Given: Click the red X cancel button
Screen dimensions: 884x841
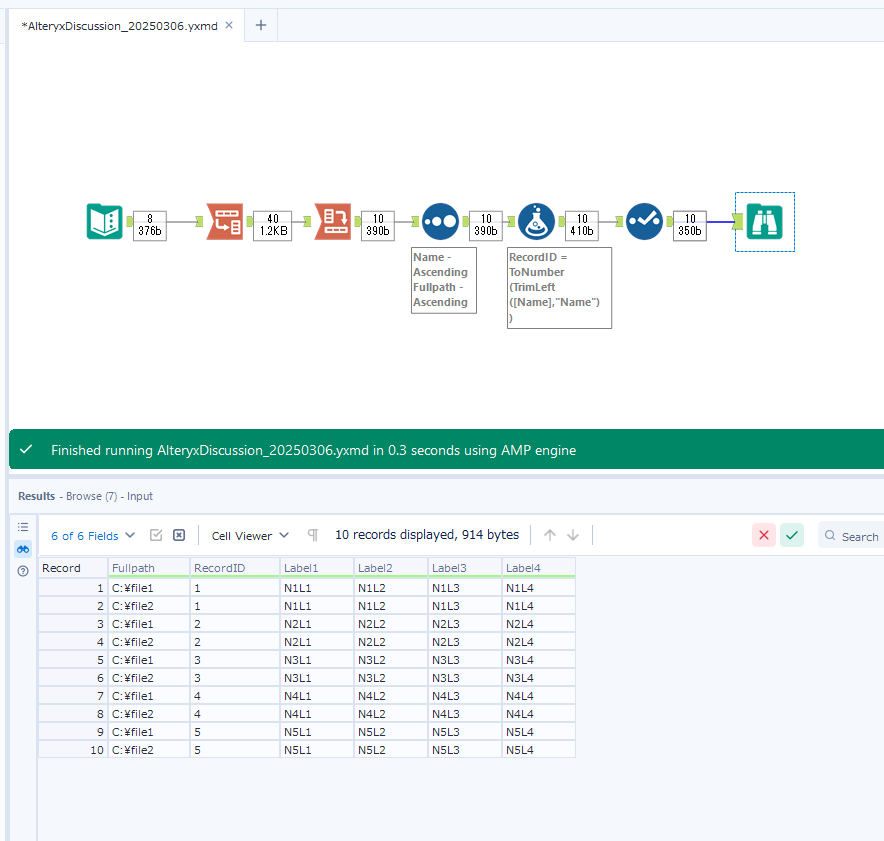Looking at the screenshot, I should tap(764, 535).
